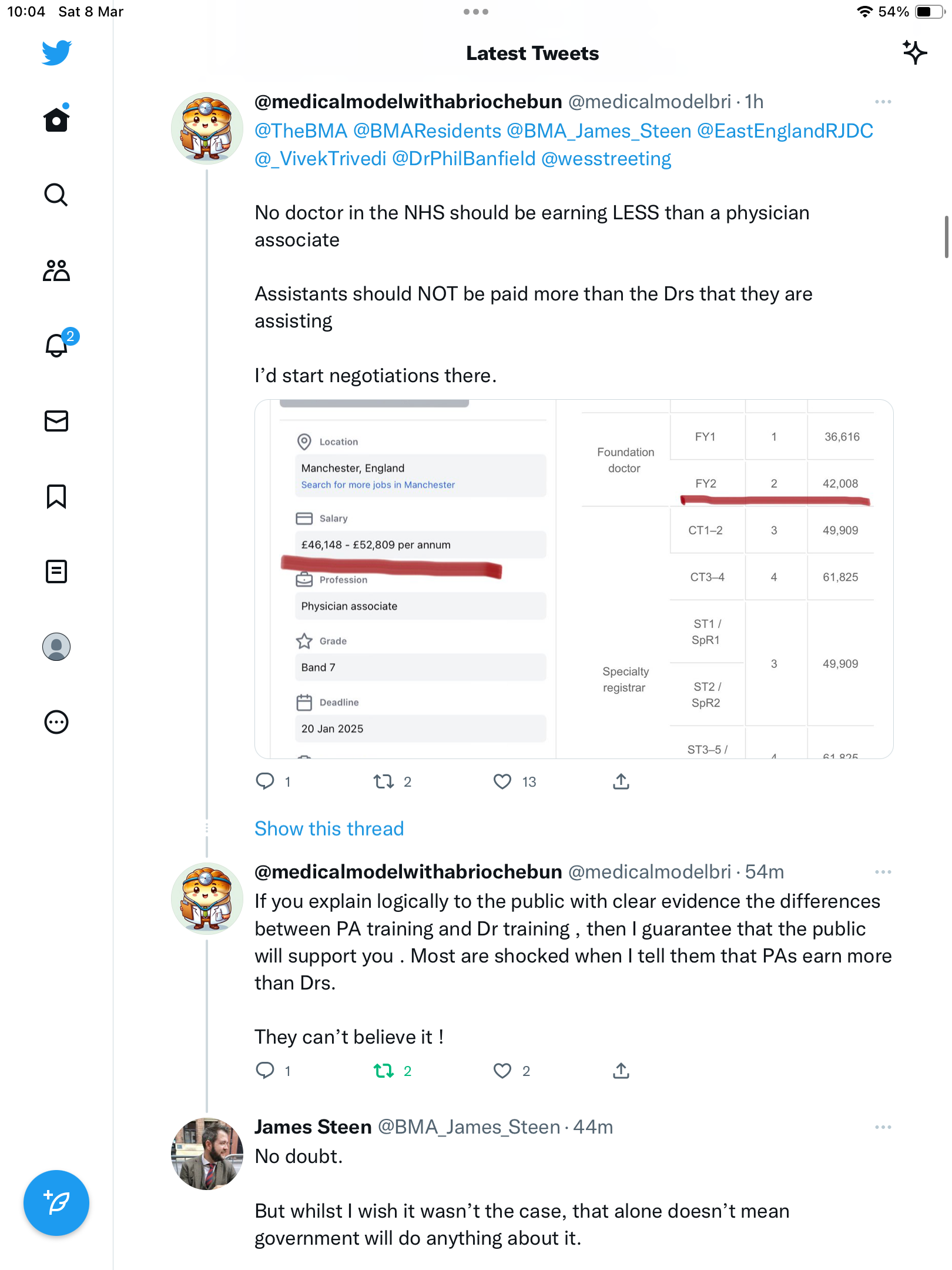Like the physician associate salary tweet
Viewport: 952px width, 1270px height.
click(502, 781)
